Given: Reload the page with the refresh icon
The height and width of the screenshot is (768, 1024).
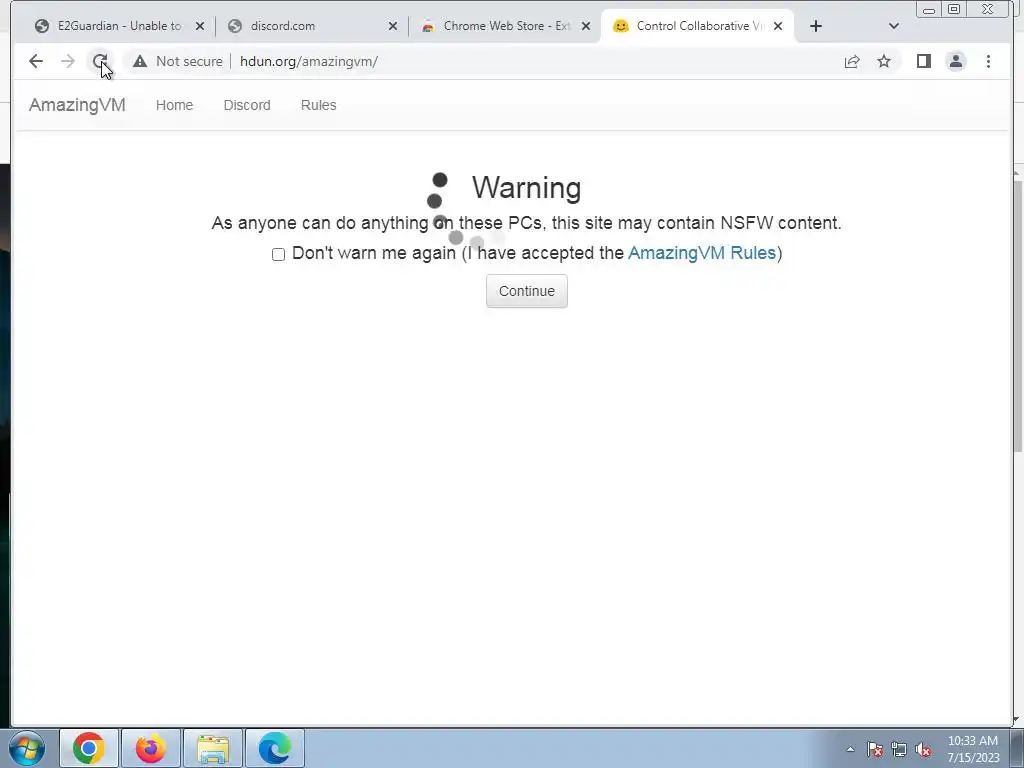Looking at the screenshot, I should point(99,61).
